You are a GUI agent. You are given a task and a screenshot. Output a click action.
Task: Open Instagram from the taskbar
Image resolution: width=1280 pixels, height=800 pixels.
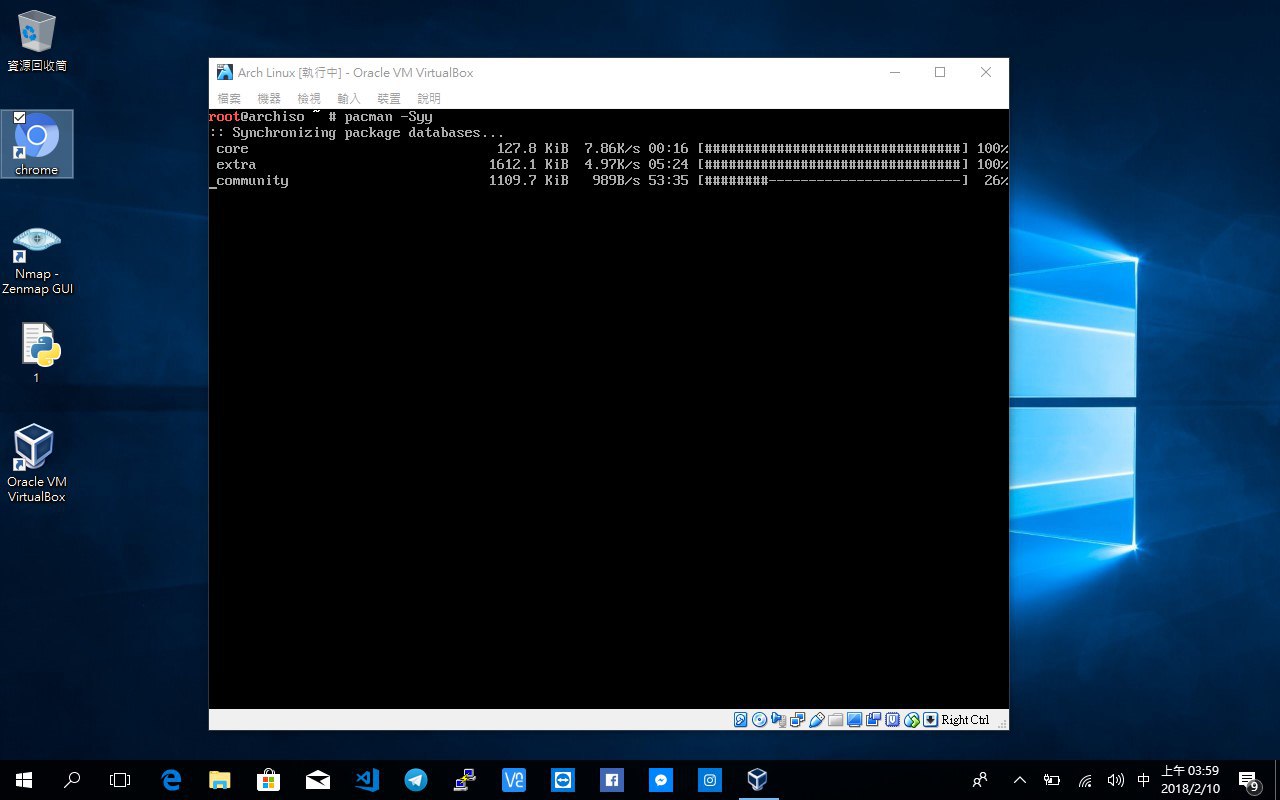click(710, 780)
